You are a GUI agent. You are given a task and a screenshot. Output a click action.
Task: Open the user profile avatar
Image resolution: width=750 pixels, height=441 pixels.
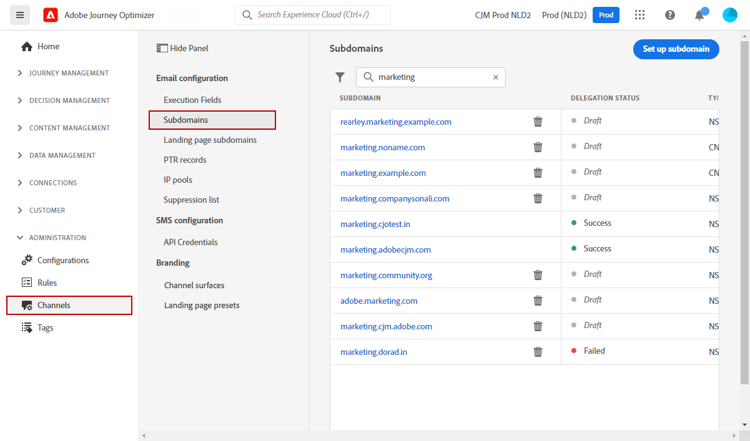[730, 15]
